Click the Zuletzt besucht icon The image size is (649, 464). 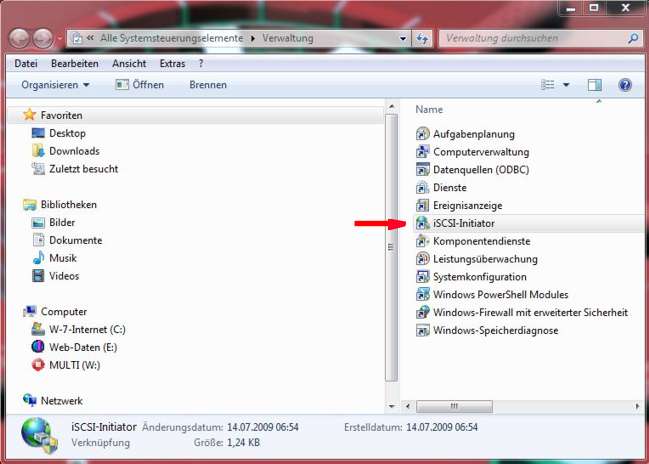click(38, 168)
